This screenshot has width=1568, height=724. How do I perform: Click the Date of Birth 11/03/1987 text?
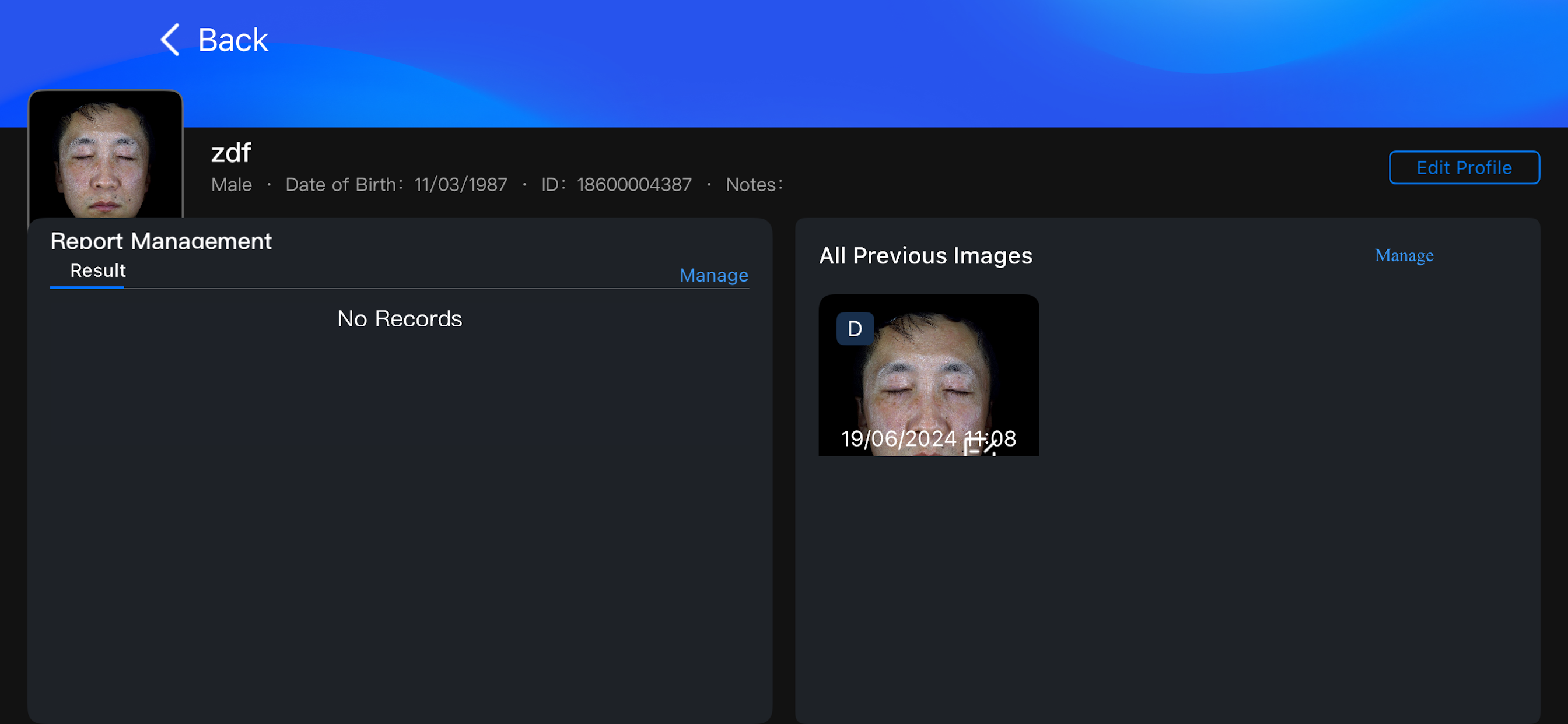pyautogui.click(x=396, y=184)
